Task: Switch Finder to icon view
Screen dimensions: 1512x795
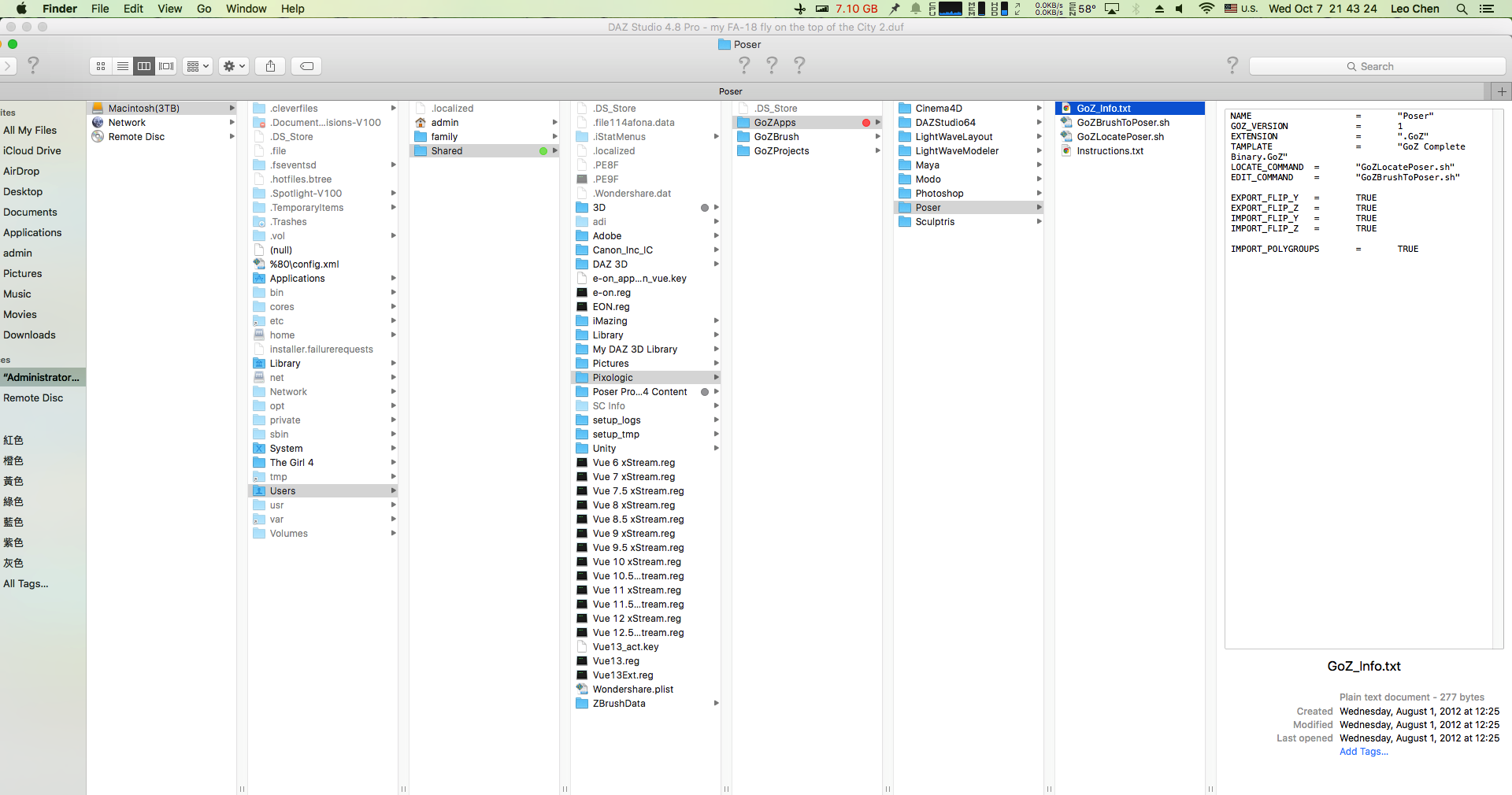Action: [x=101, y=66]
